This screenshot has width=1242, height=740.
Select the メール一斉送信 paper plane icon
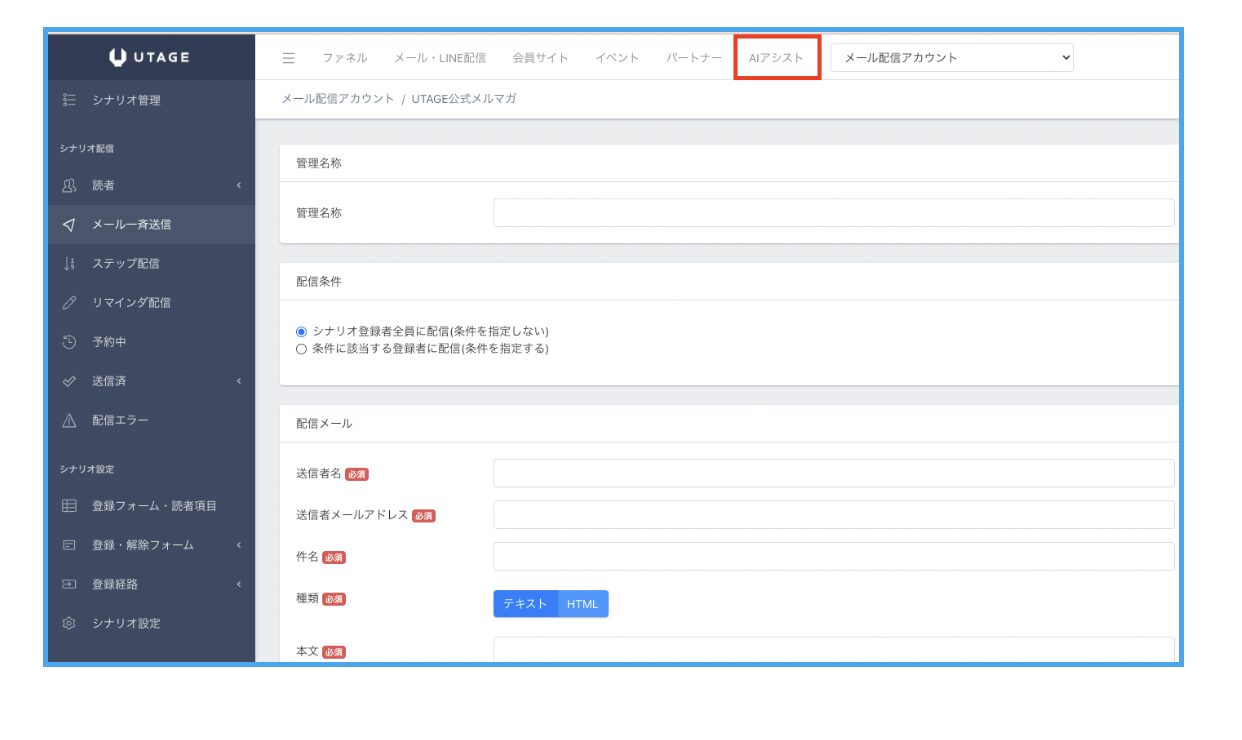(69, 225)
